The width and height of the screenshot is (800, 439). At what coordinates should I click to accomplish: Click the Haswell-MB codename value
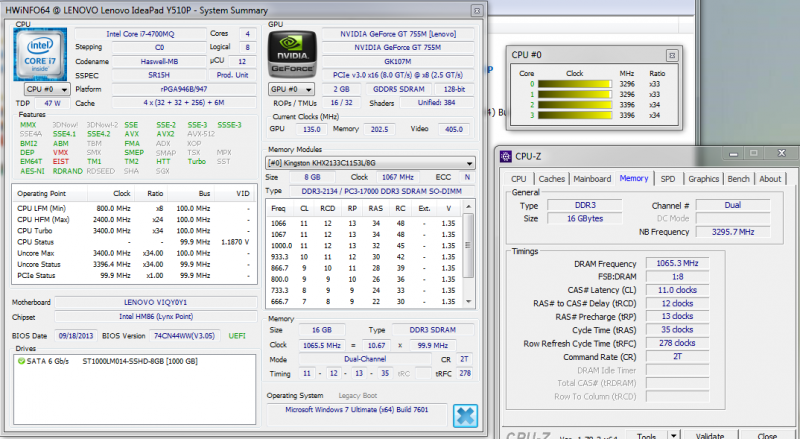[x=159, y=61]
